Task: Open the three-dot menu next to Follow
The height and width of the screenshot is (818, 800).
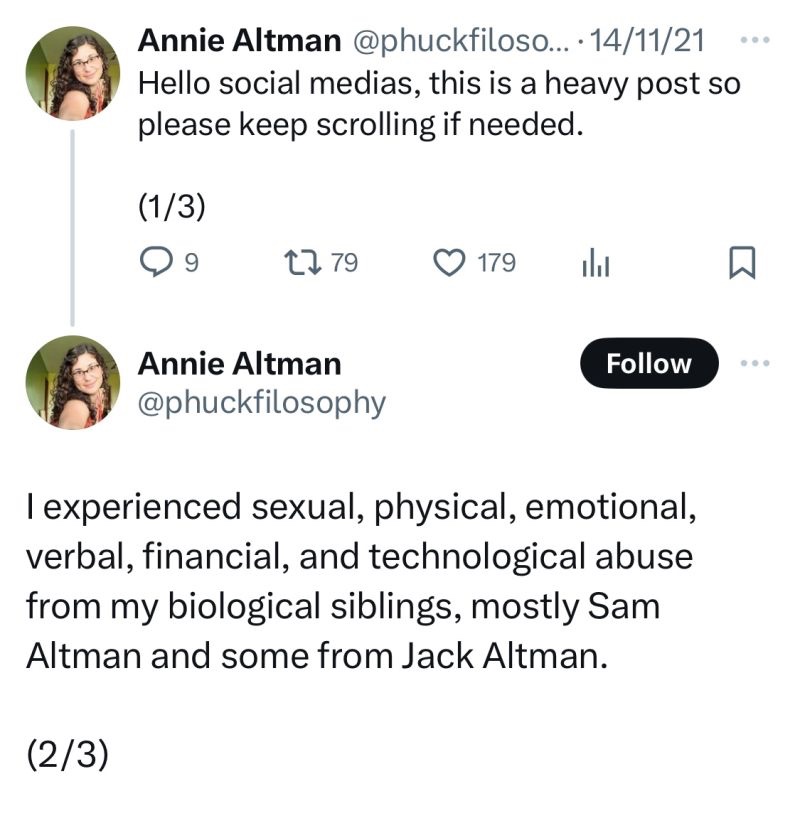Action: pos(757,363)
